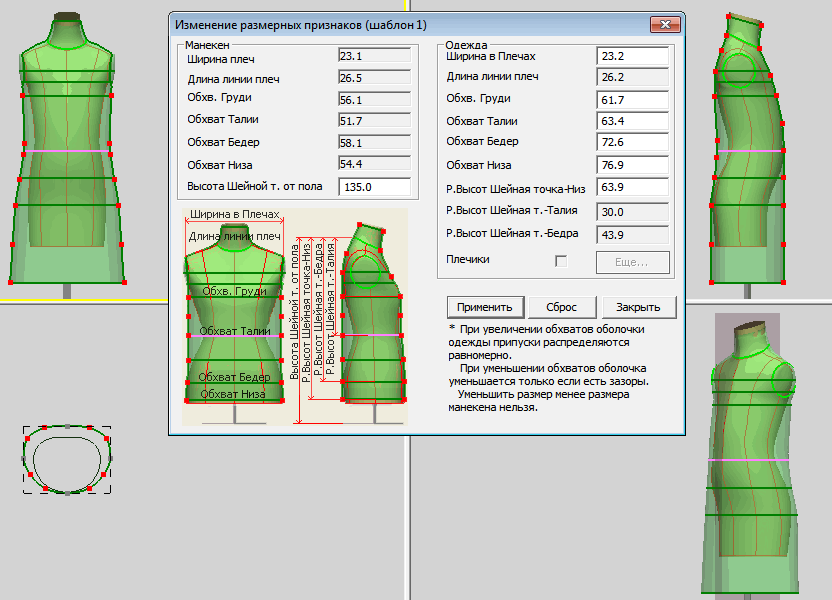
Task: Click the mannequin Ширина плеч value 23.1
Action: [375, 57]
